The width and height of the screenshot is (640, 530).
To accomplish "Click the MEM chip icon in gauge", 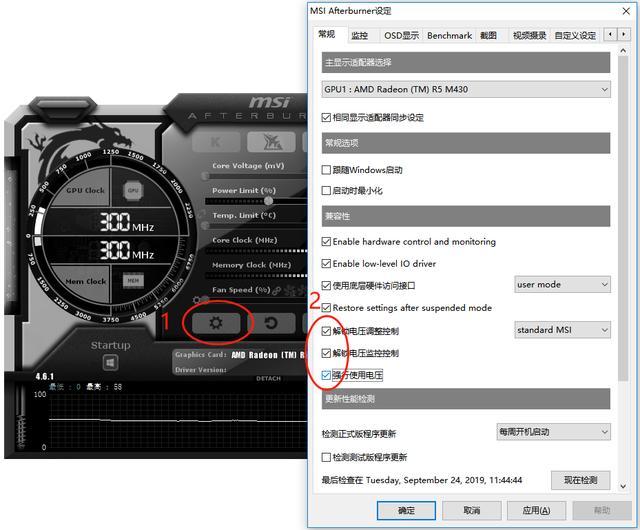I will pyautogui.click(x=133, y=281).
